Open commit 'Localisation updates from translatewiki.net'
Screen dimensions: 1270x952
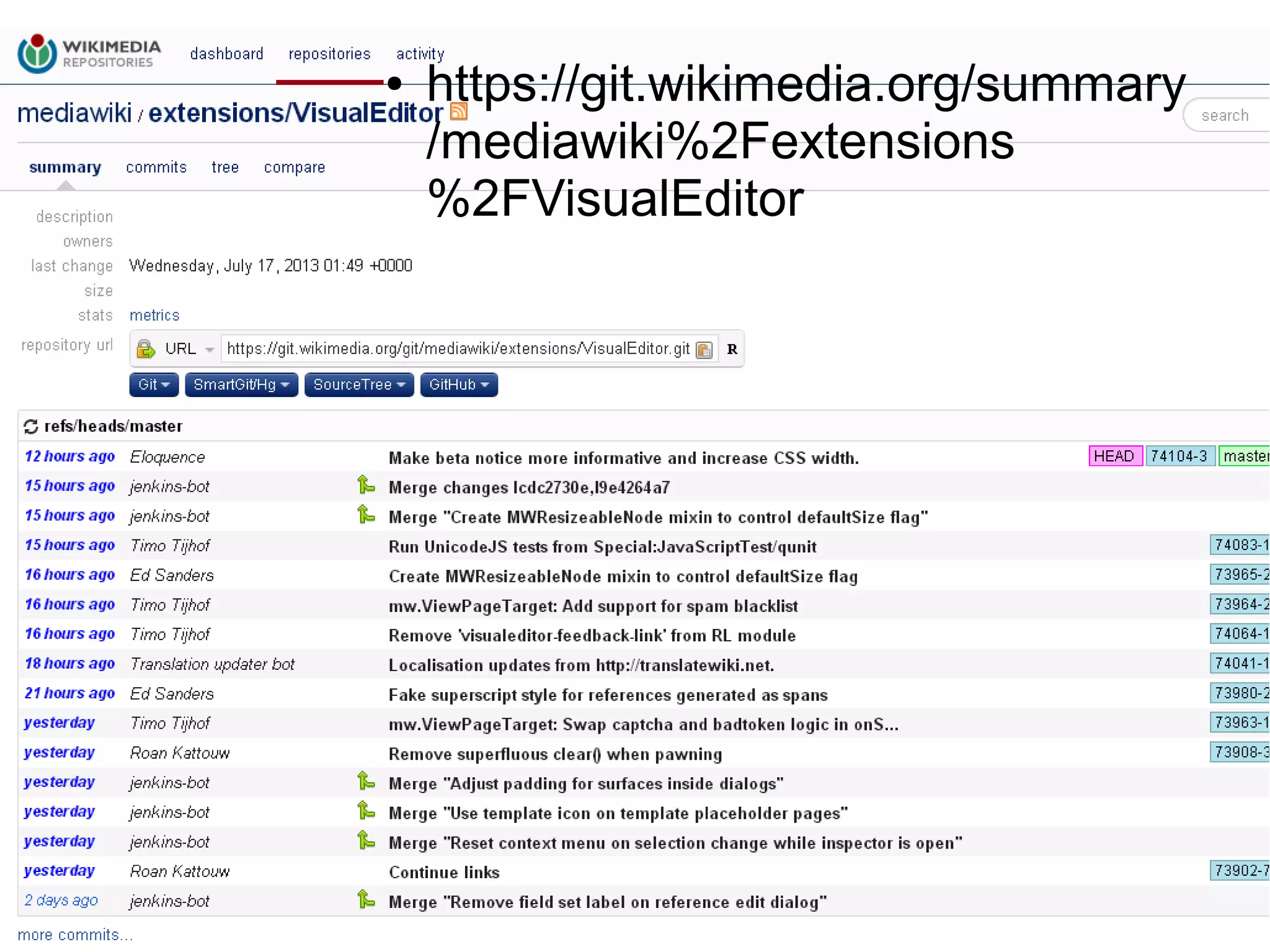(x=582, y=665)
